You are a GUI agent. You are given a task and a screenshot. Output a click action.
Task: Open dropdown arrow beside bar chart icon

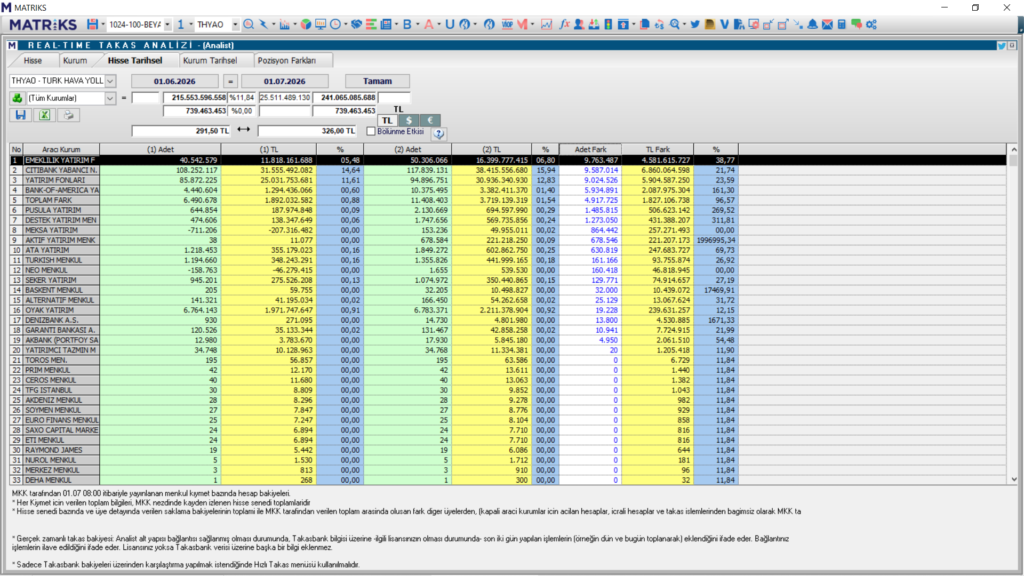pyautogui.click(x=295, y=24)
